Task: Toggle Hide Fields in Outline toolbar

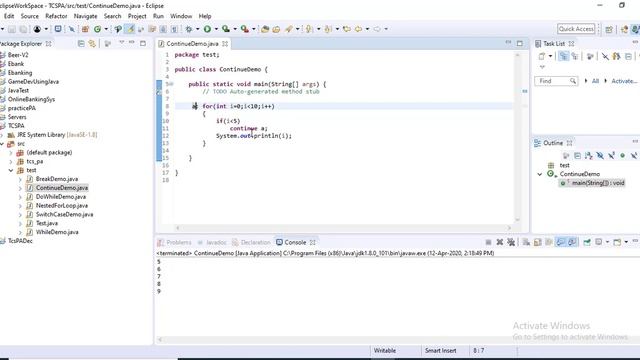Action: pos(600,156)
